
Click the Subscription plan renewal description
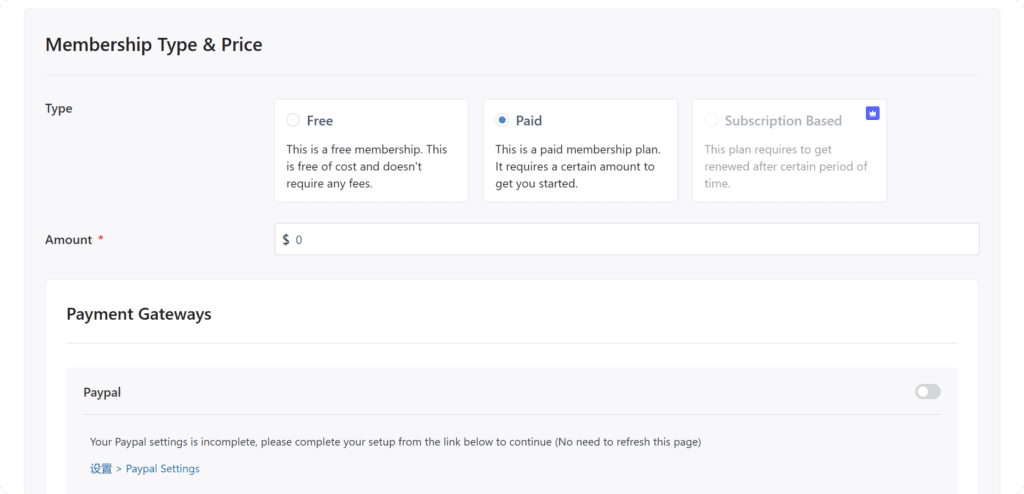click(785, 166)
